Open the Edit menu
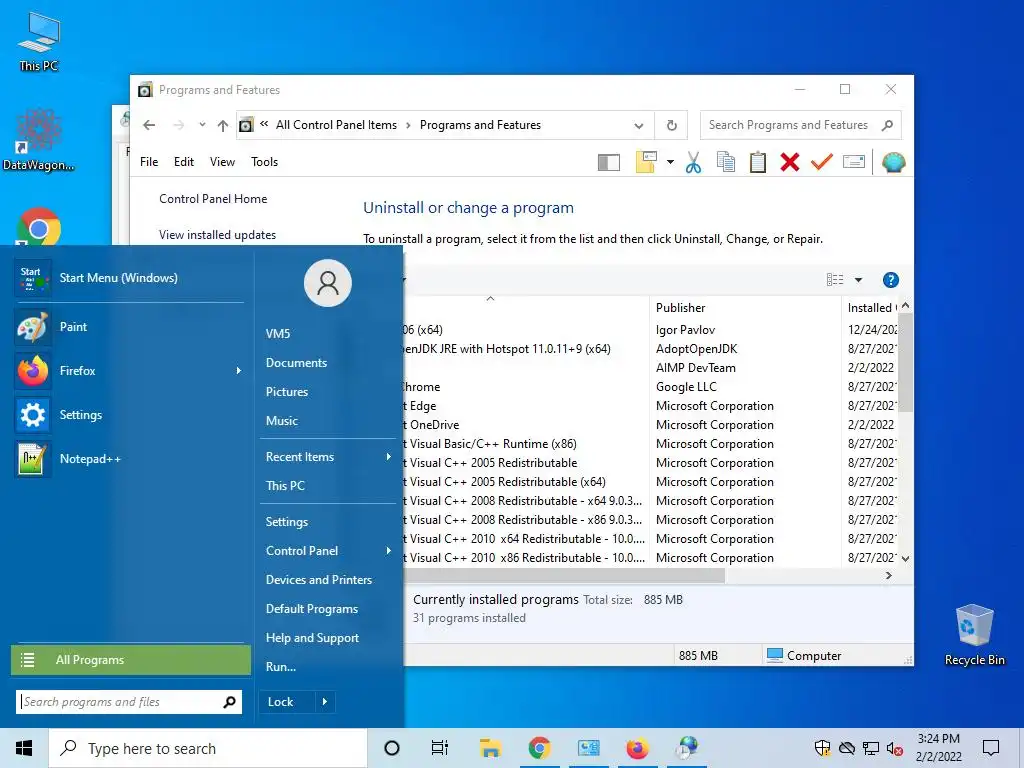This screenshot has height=768, width=1024. 184,162
